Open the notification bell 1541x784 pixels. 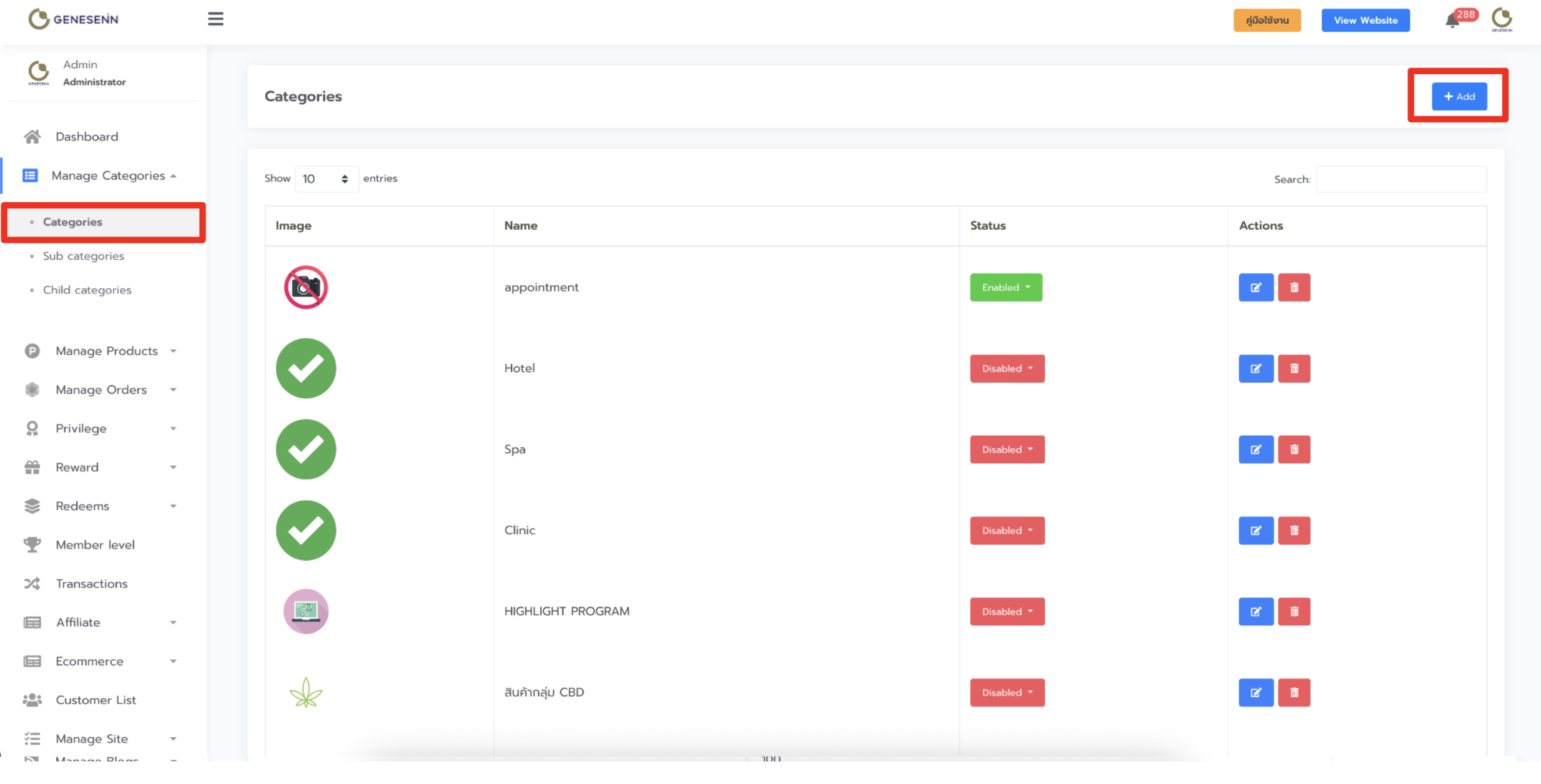(x=1452, y=21)
